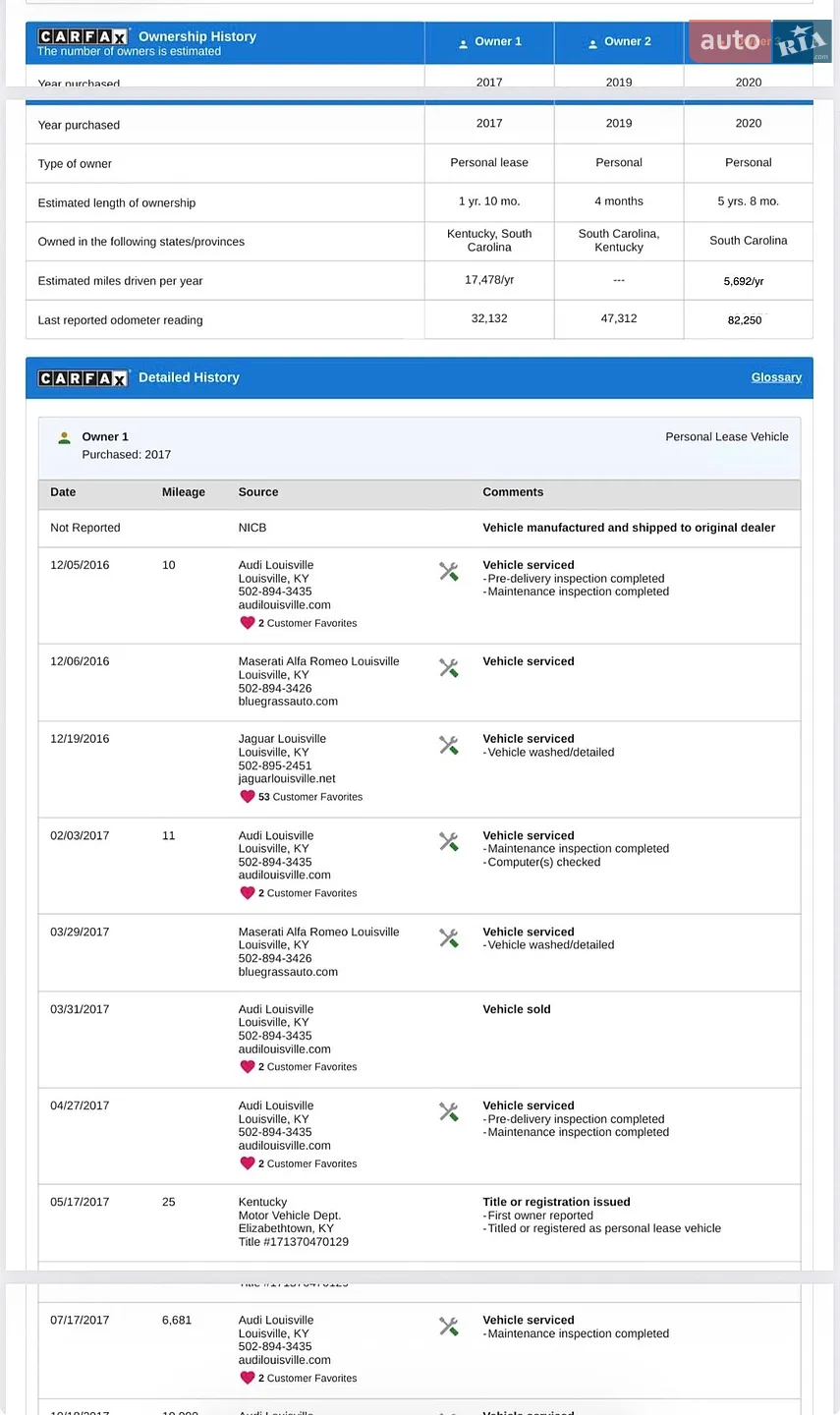Open audilouisville.com link in 12/05/2016 row
The width and height of the screenshot is (840, 1415).
[285, 605]
